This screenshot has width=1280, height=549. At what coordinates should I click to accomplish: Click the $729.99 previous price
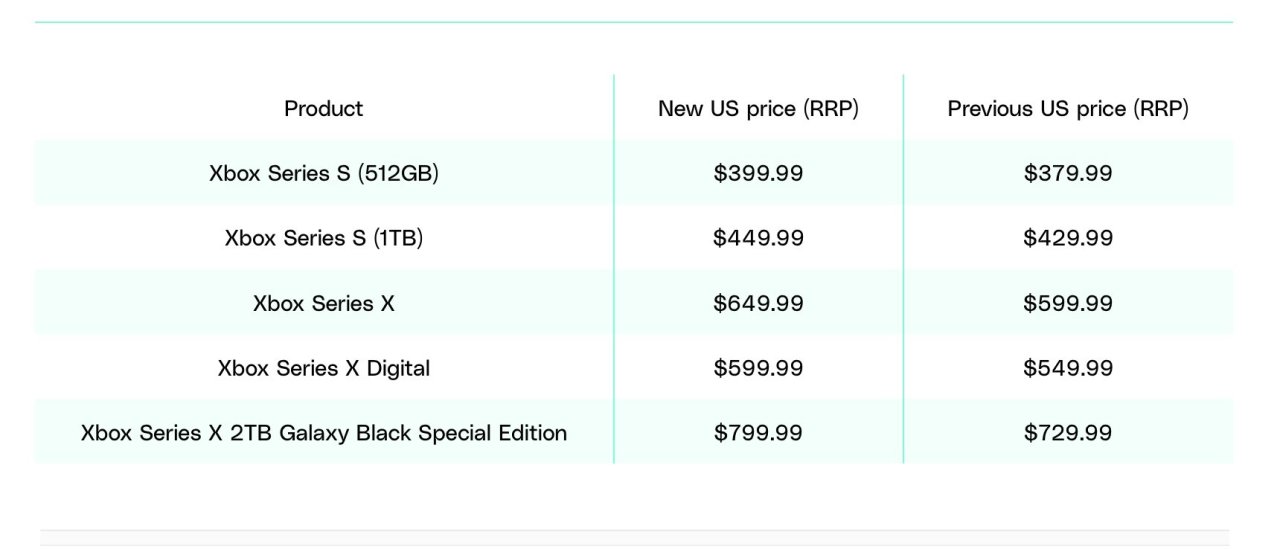coord(1068,433)
